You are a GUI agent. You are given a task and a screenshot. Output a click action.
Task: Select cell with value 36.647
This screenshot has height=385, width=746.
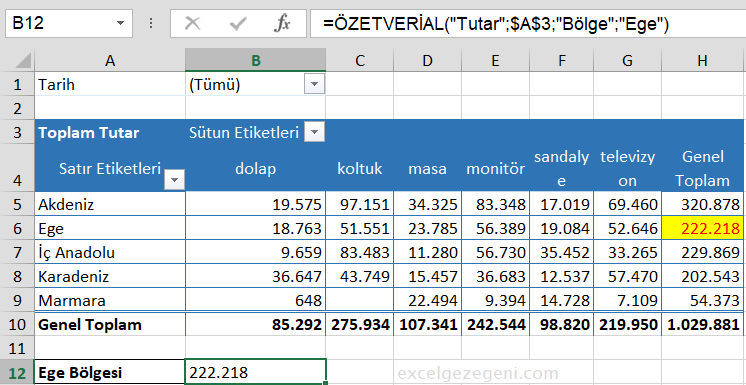coord(255,276)
